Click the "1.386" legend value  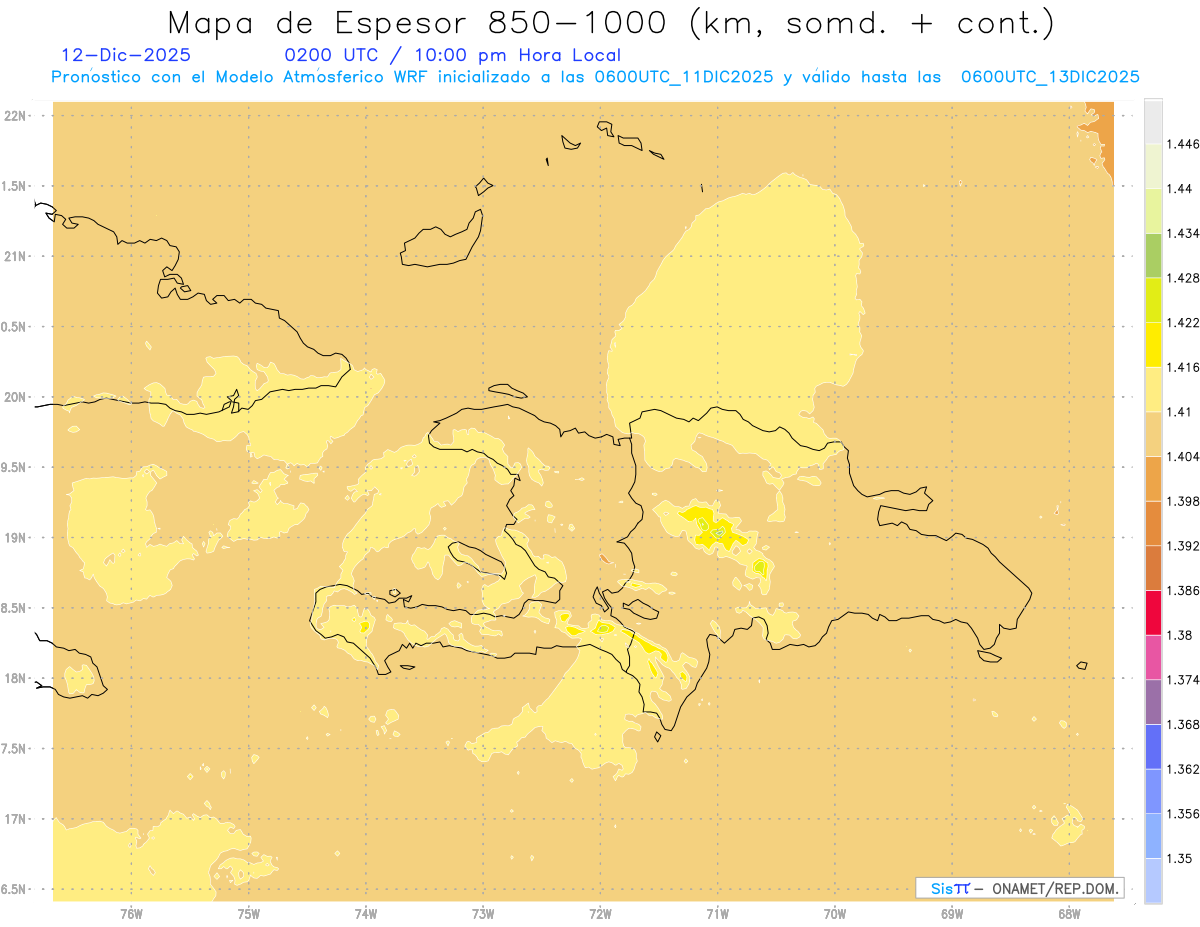point(1182,590)
